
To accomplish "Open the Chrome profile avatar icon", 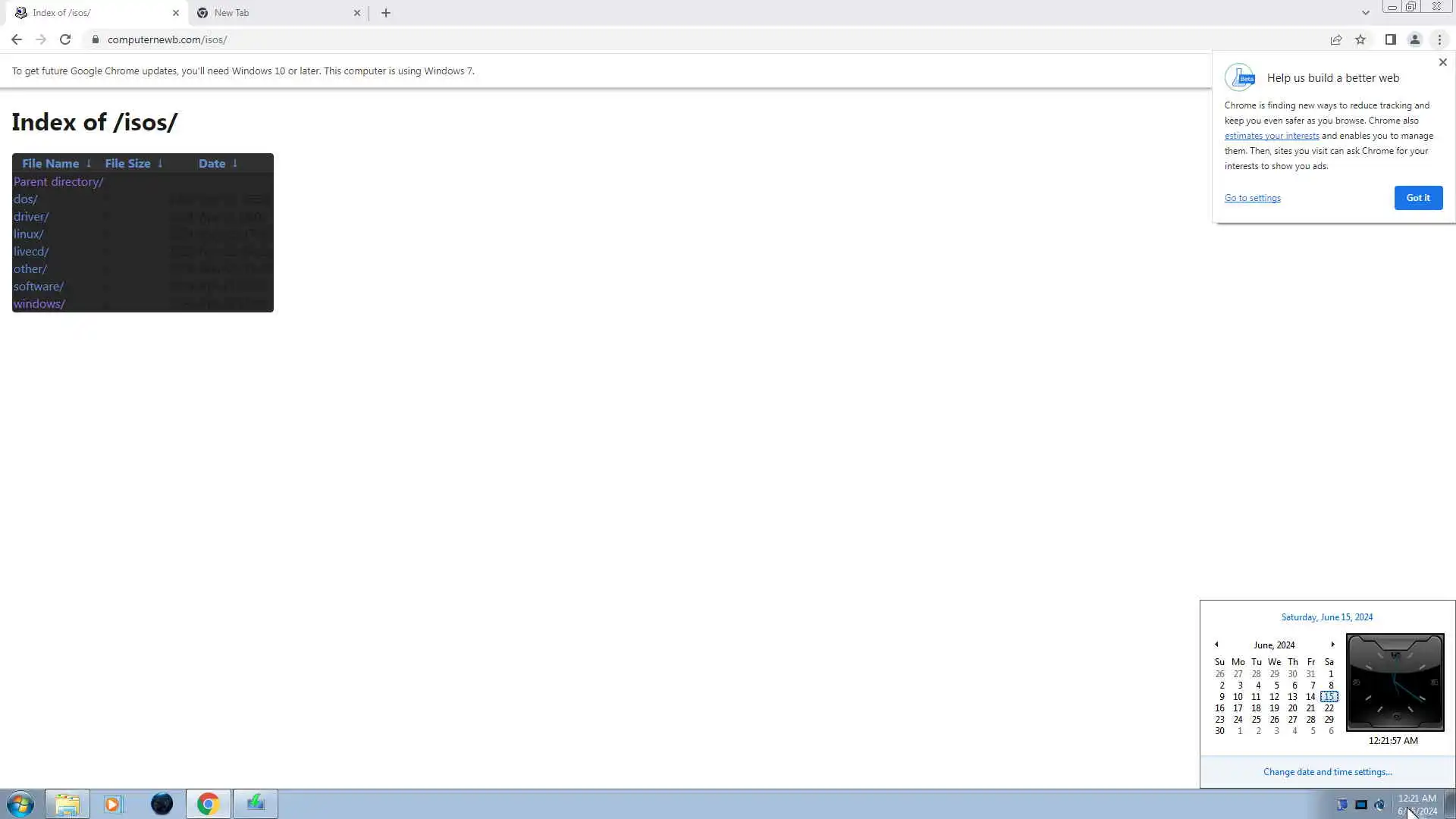I will pos(1414,39).
